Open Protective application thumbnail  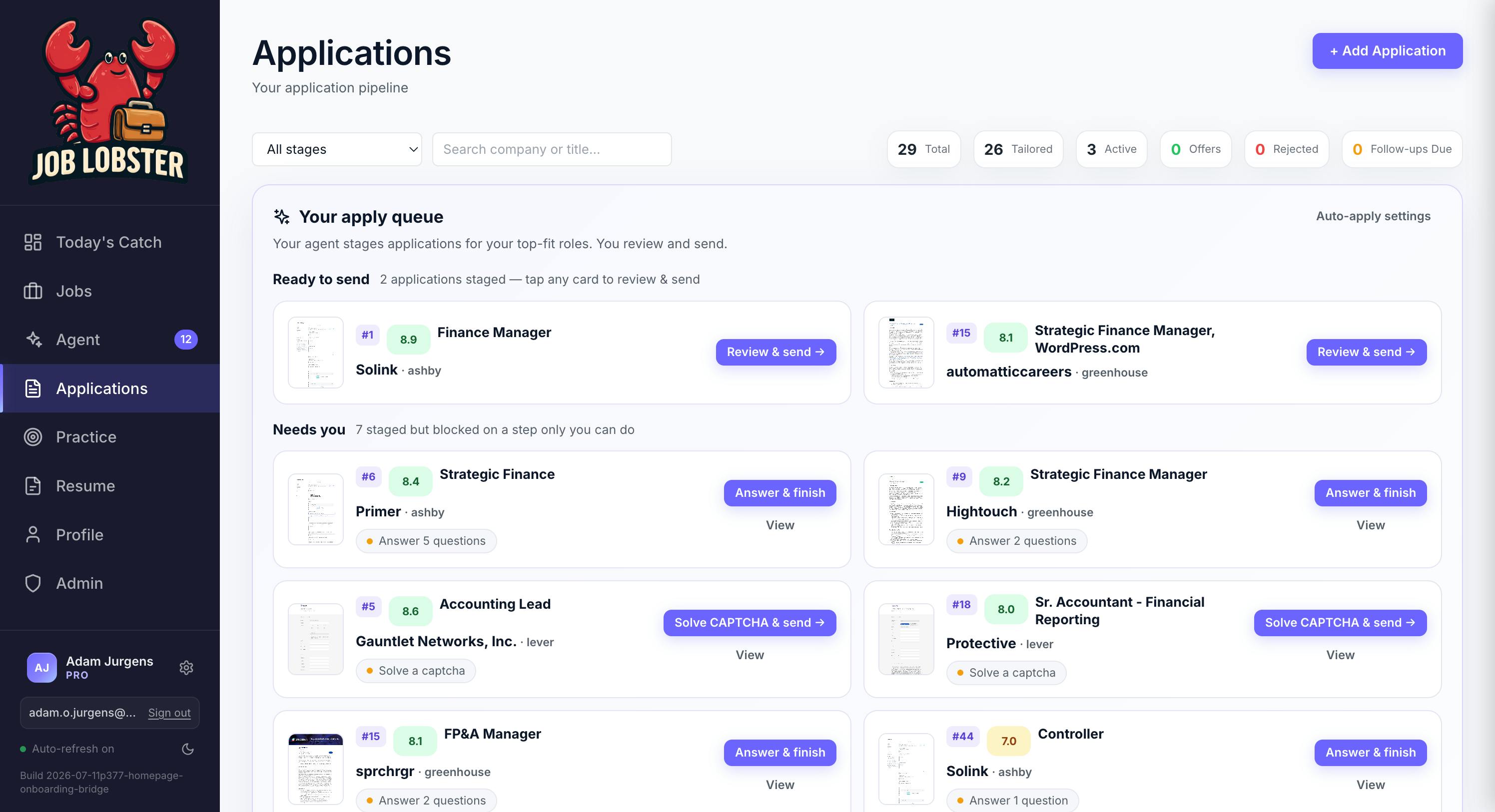[906, 639]
